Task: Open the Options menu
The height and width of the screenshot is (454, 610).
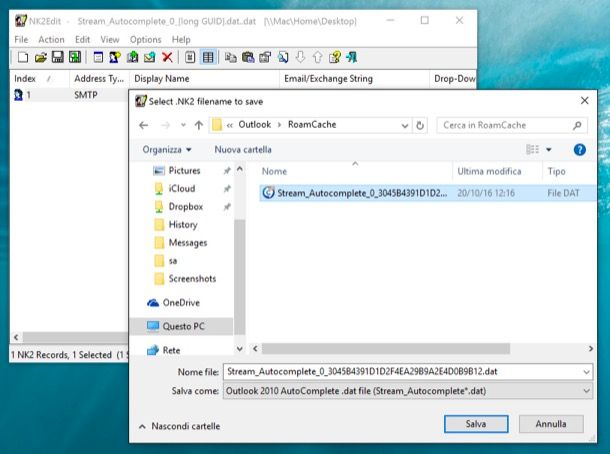Action: coord(145,40)
